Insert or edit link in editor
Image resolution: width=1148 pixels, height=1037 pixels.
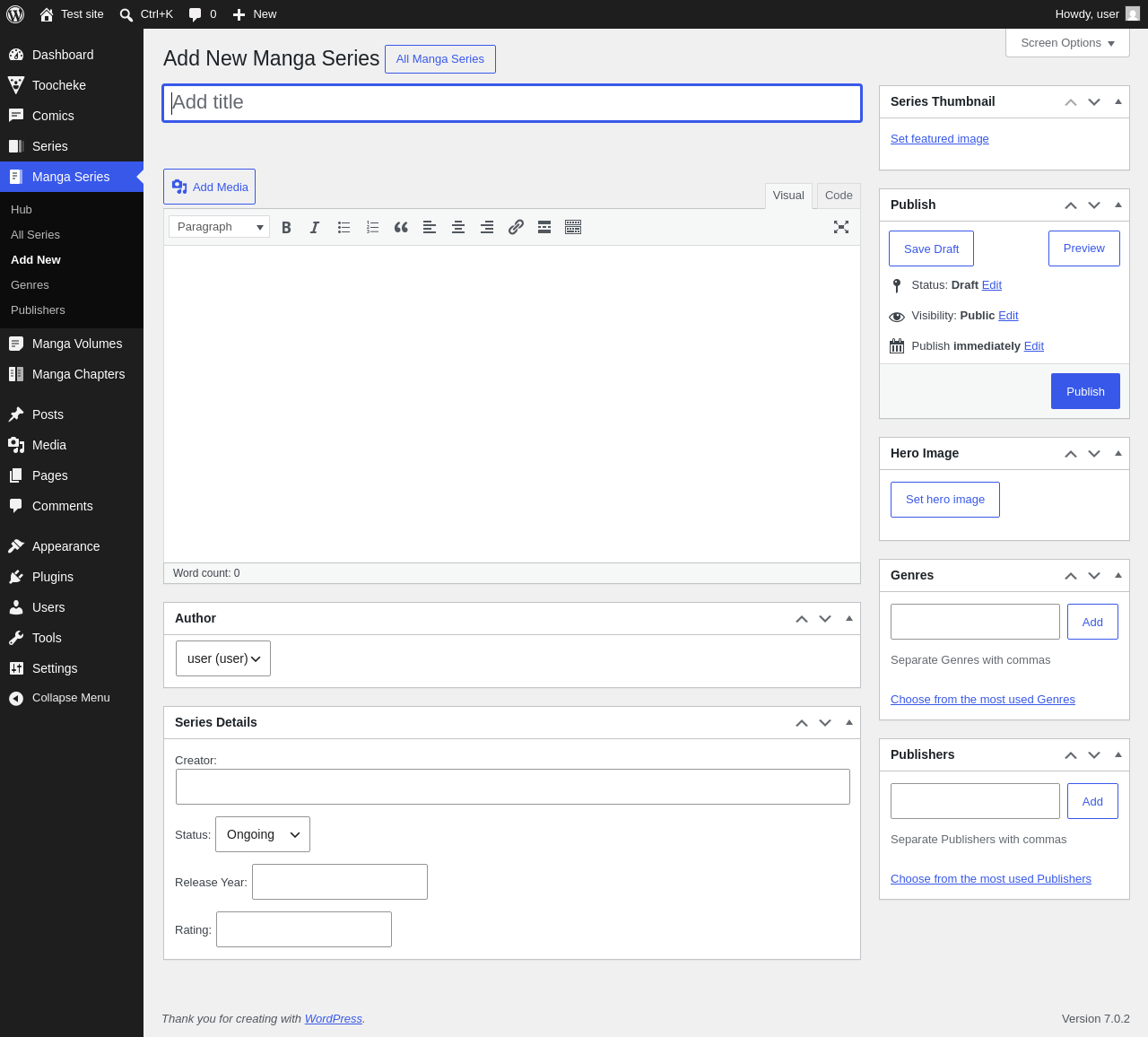pos(516,227)
